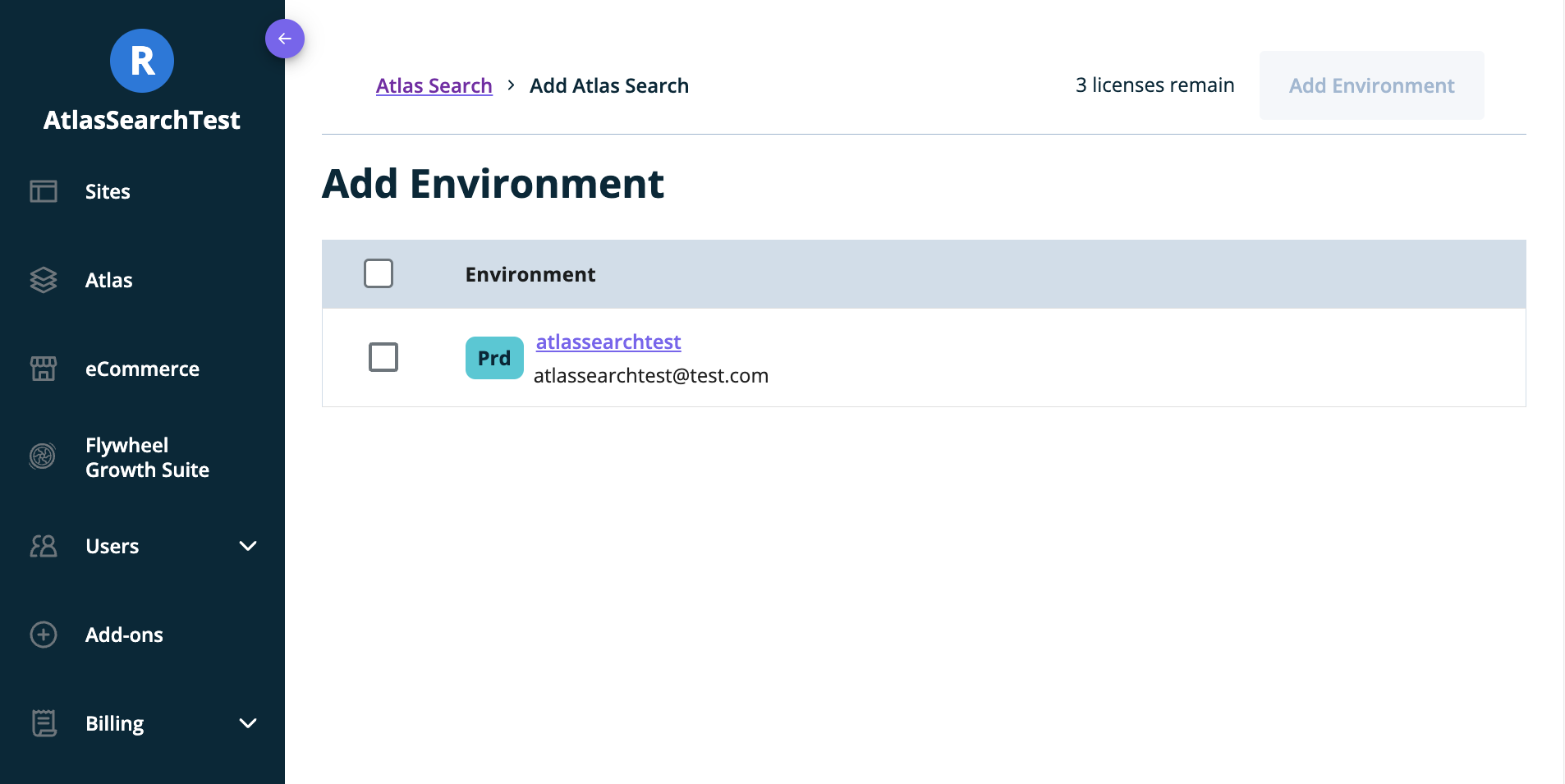Click the Prd environment badge

494,358
